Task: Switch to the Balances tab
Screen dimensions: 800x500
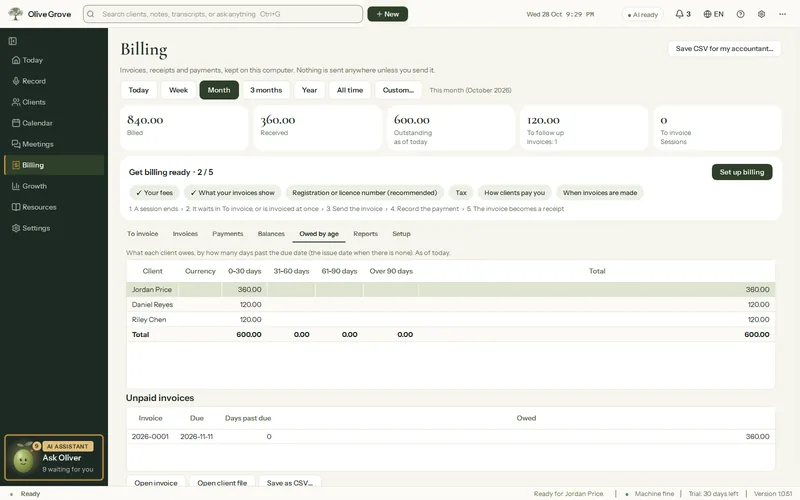Action: 271,234
